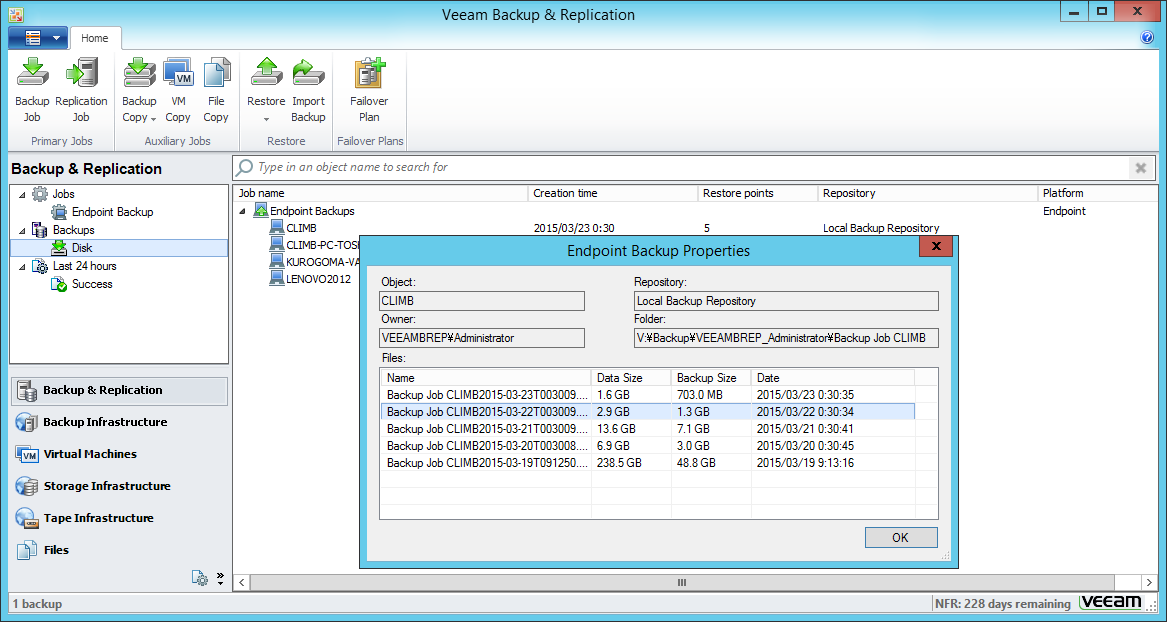Click the Owner field VEEAMBREP¥Administrator
Image resolution: width=1167 pixels, height=622 pixels.
tap(482, 338)
